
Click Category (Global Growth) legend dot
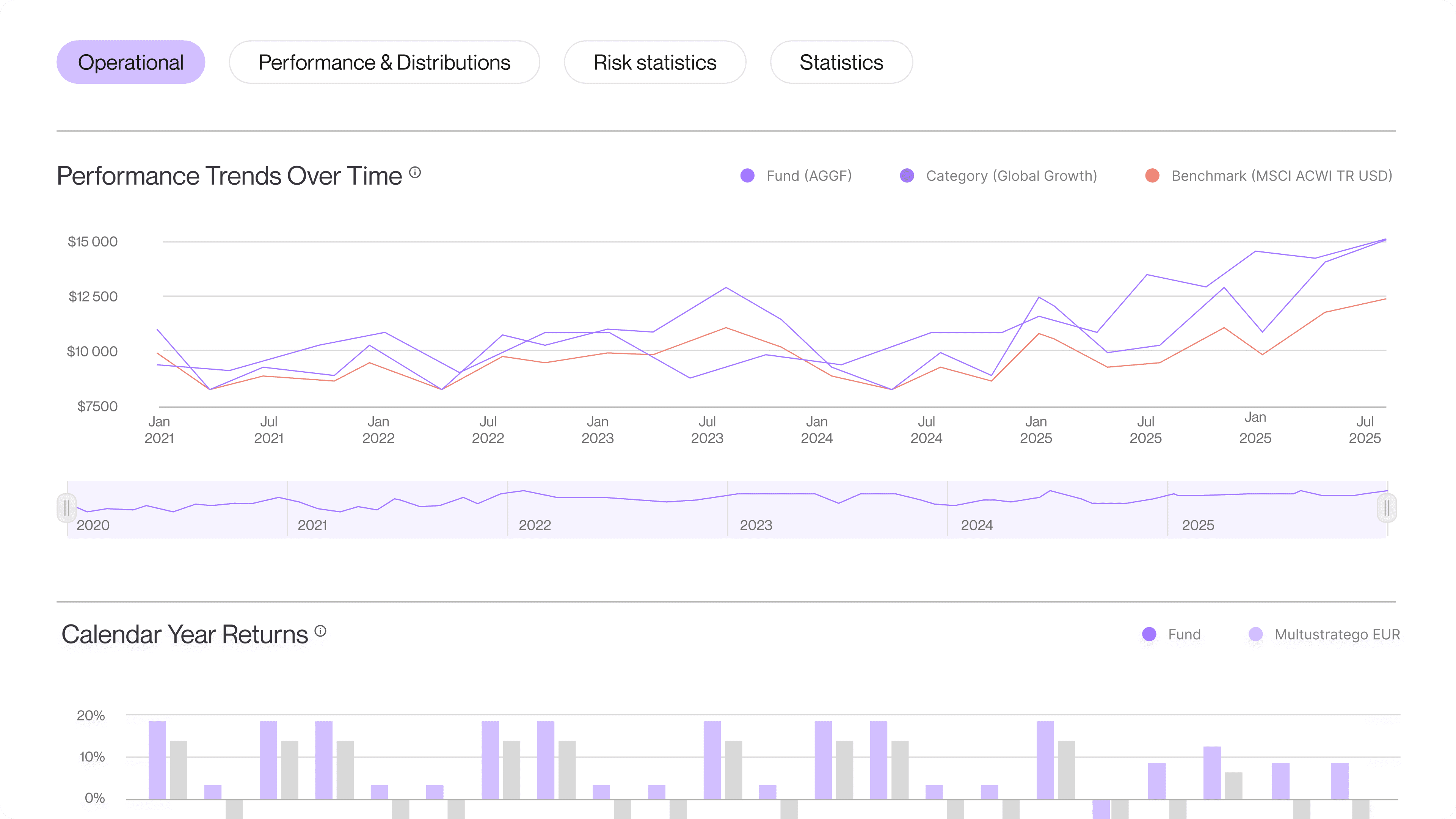click(x=907, y=176)
